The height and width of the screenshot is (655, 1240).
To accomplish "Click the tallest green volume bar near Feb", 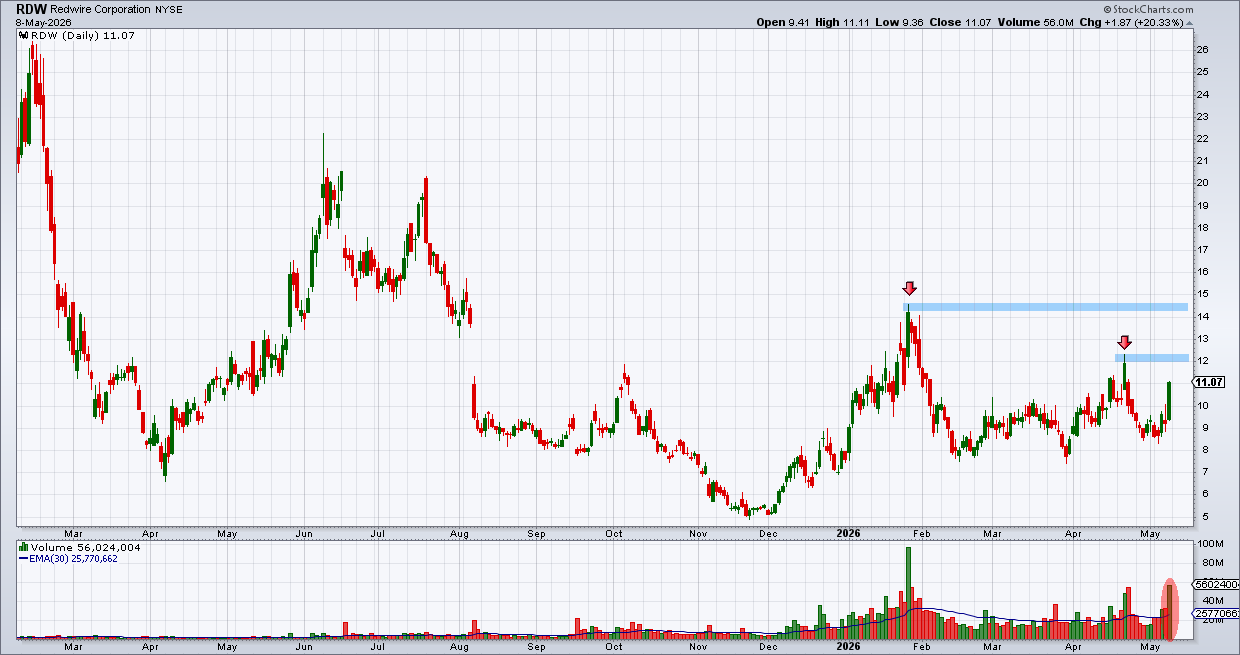I will click(909, 592).
